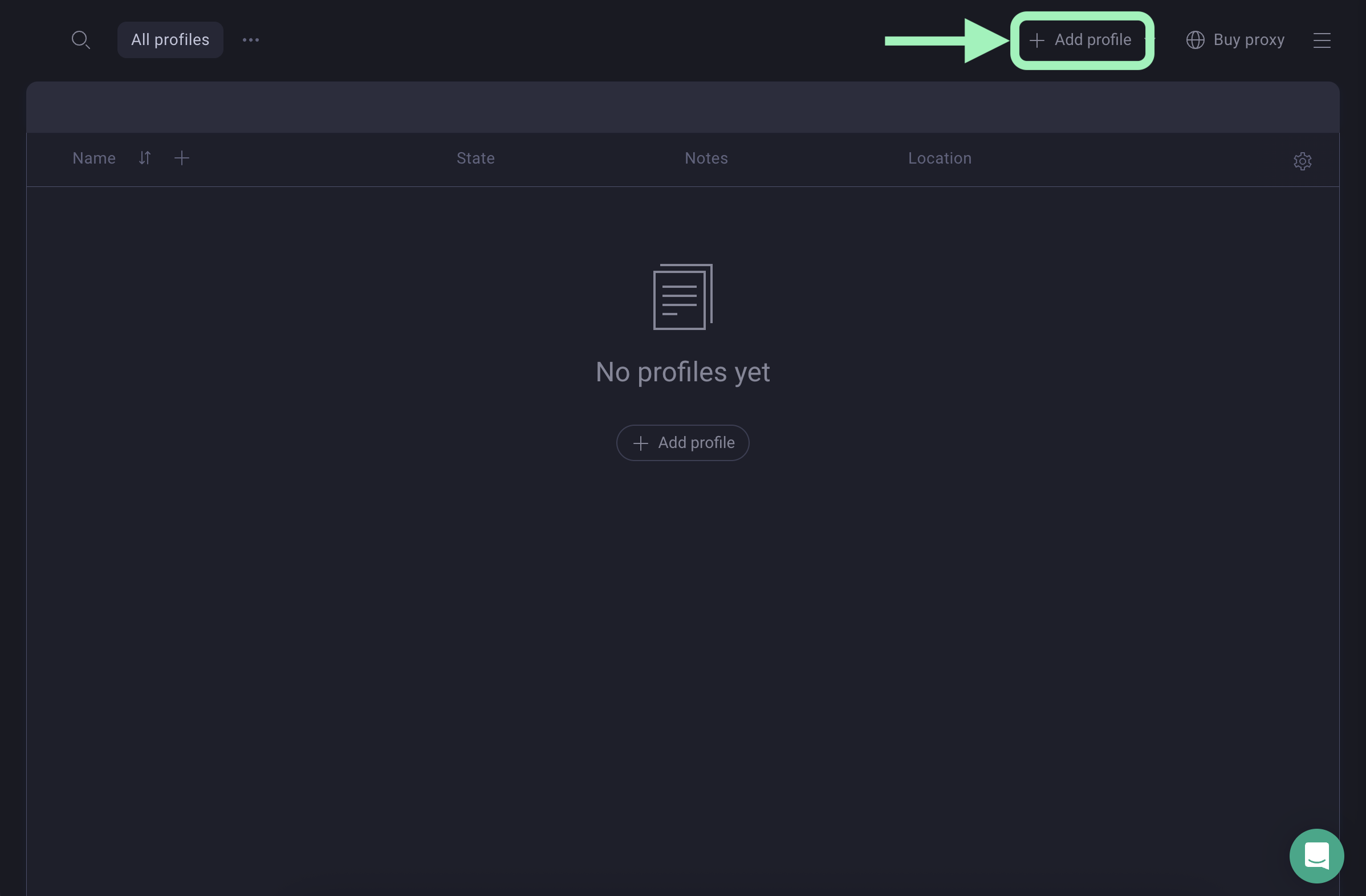Click the Name column header
This screenshot has height=896, width=1366.
(94, 158)
